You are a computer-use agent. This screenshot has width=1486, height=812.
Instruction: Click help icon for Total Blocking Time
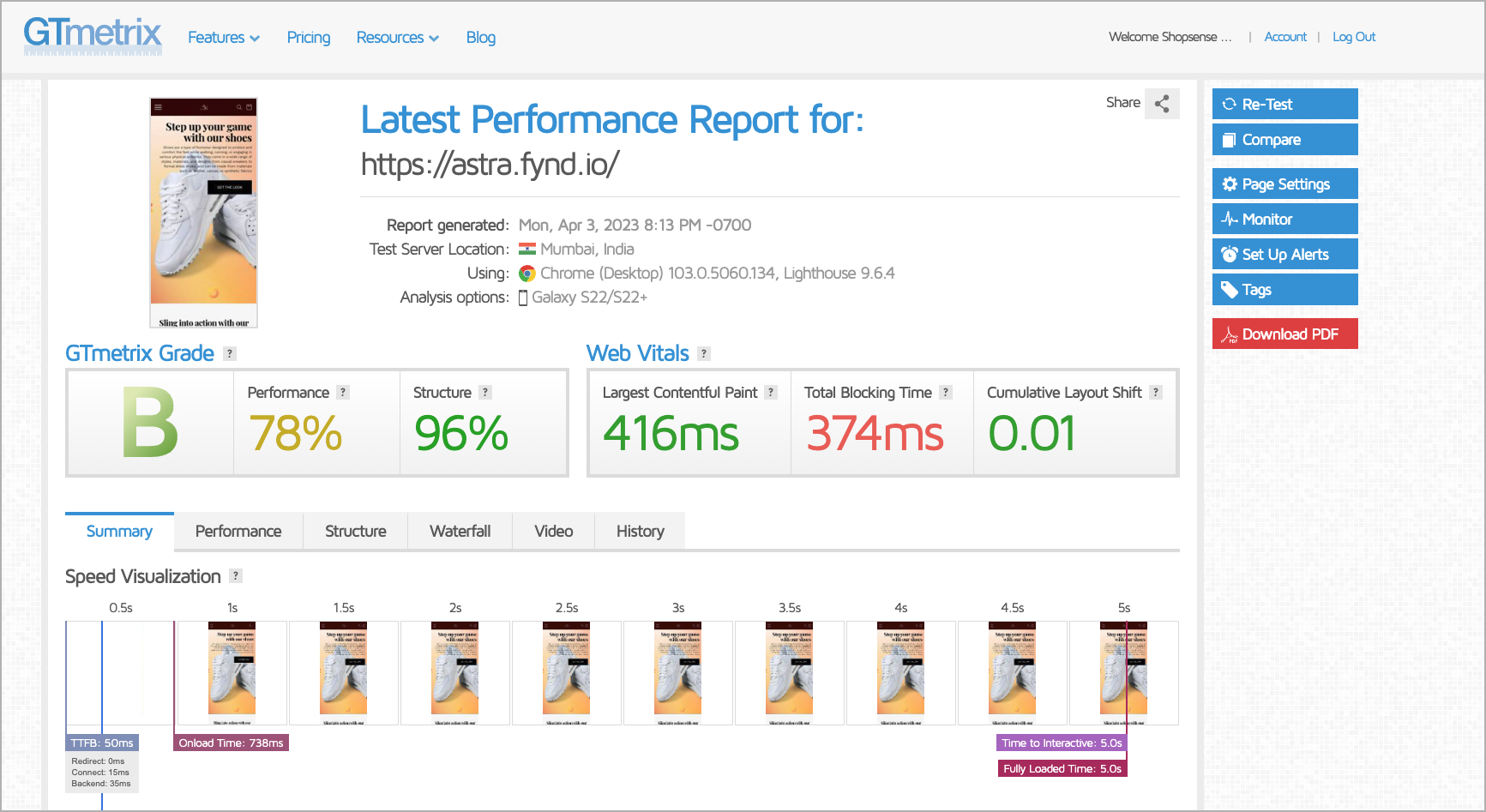[946, 392]
